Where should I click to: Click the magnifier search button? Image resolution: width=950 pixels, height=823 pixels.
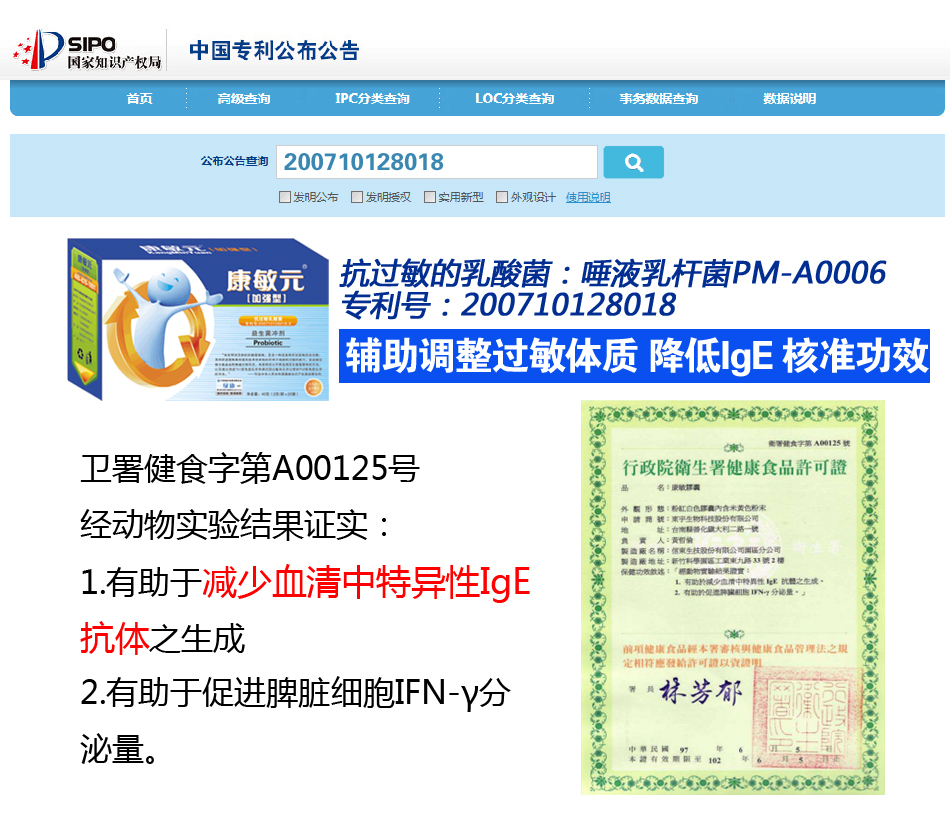634,162
